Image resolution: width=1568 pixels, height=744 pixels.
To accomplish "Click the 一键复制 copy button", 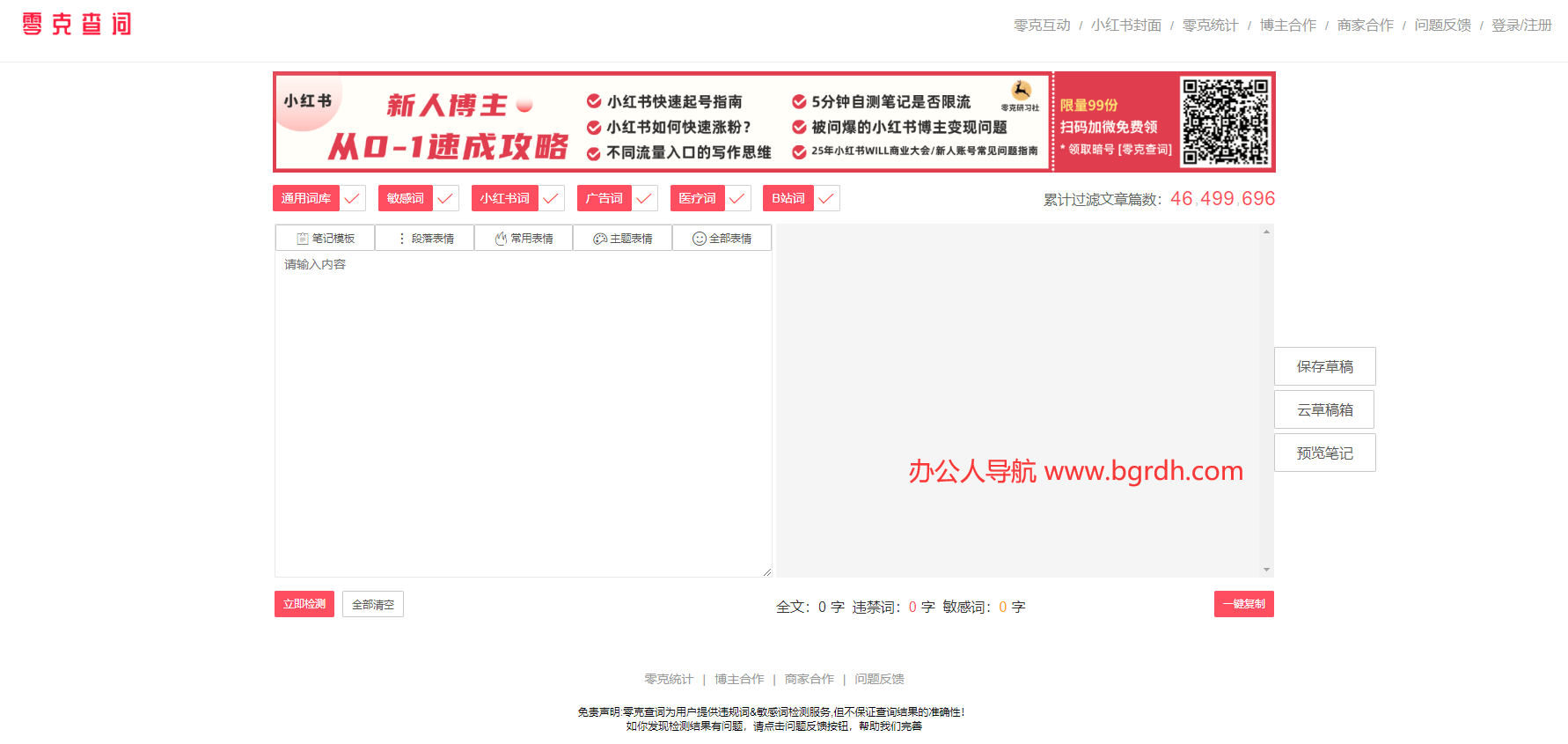I will (1243, 604).
